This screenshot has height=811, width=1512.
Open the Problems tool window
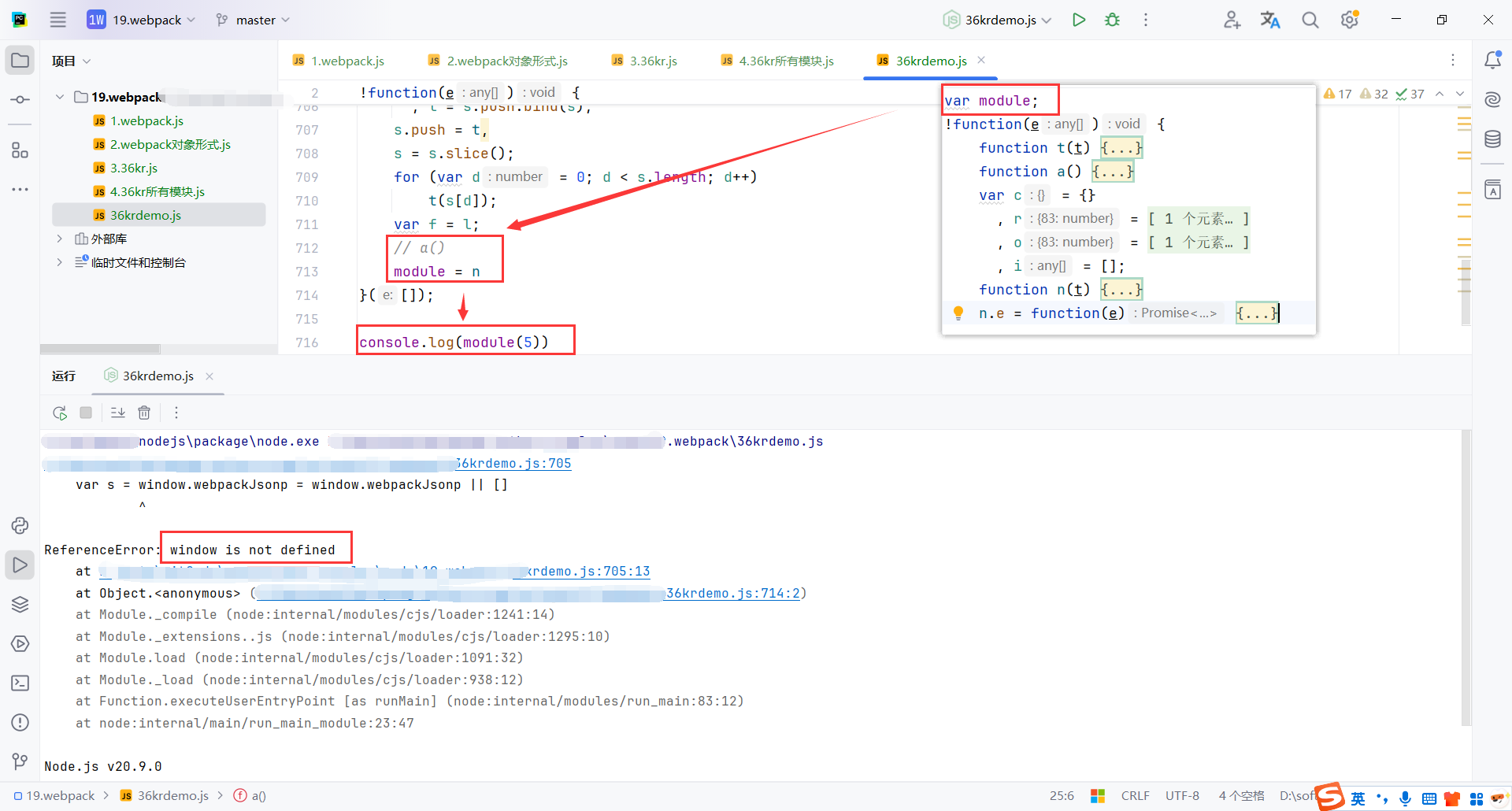click(20, 722)
